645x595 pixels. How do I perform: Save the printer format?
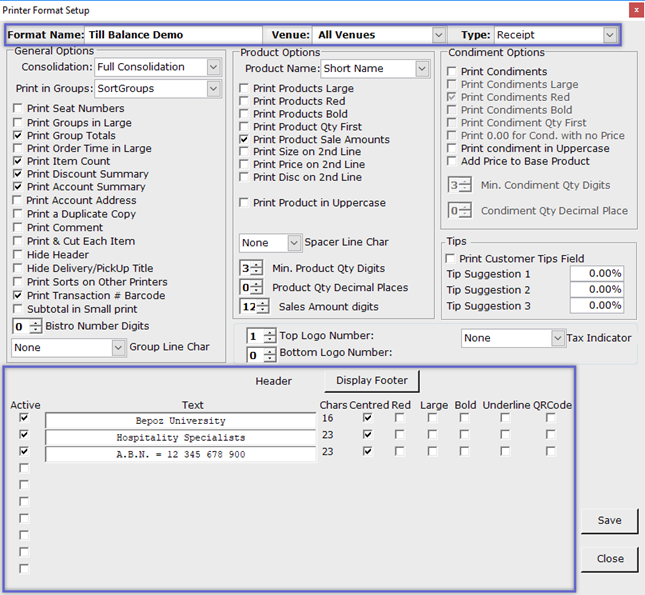(x=609, y=520)
